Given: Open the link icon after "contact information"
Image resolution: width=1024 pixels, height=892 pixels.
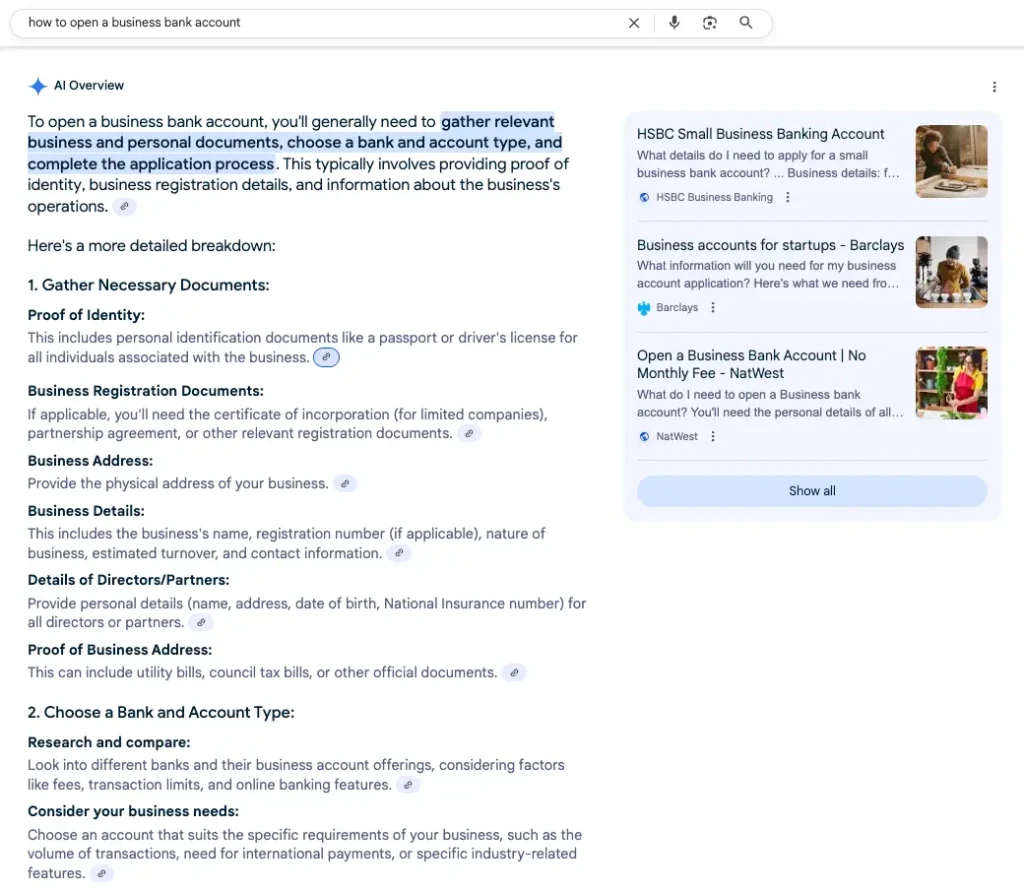Looking at the screenshot, I should point(398,553).
